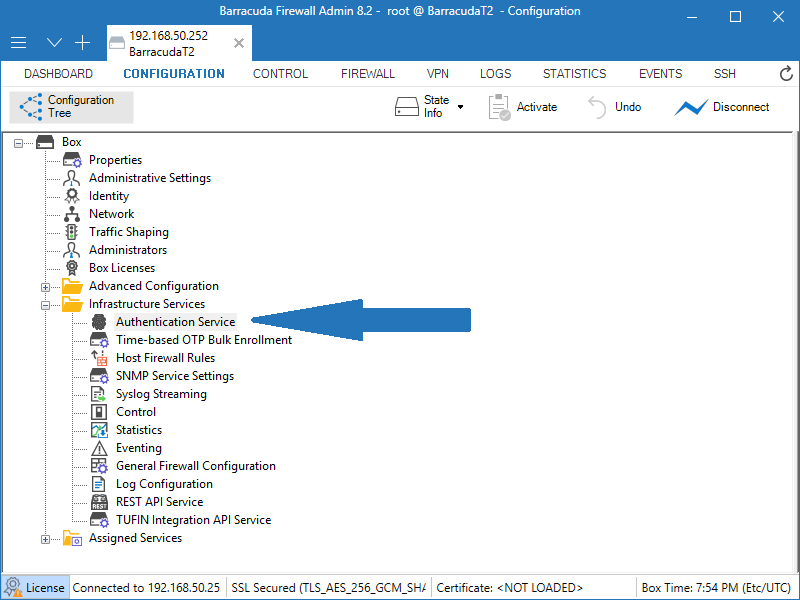800x600 pixels.
Task: Go to the FIREWALL tab
Action: tap(368, 74)
